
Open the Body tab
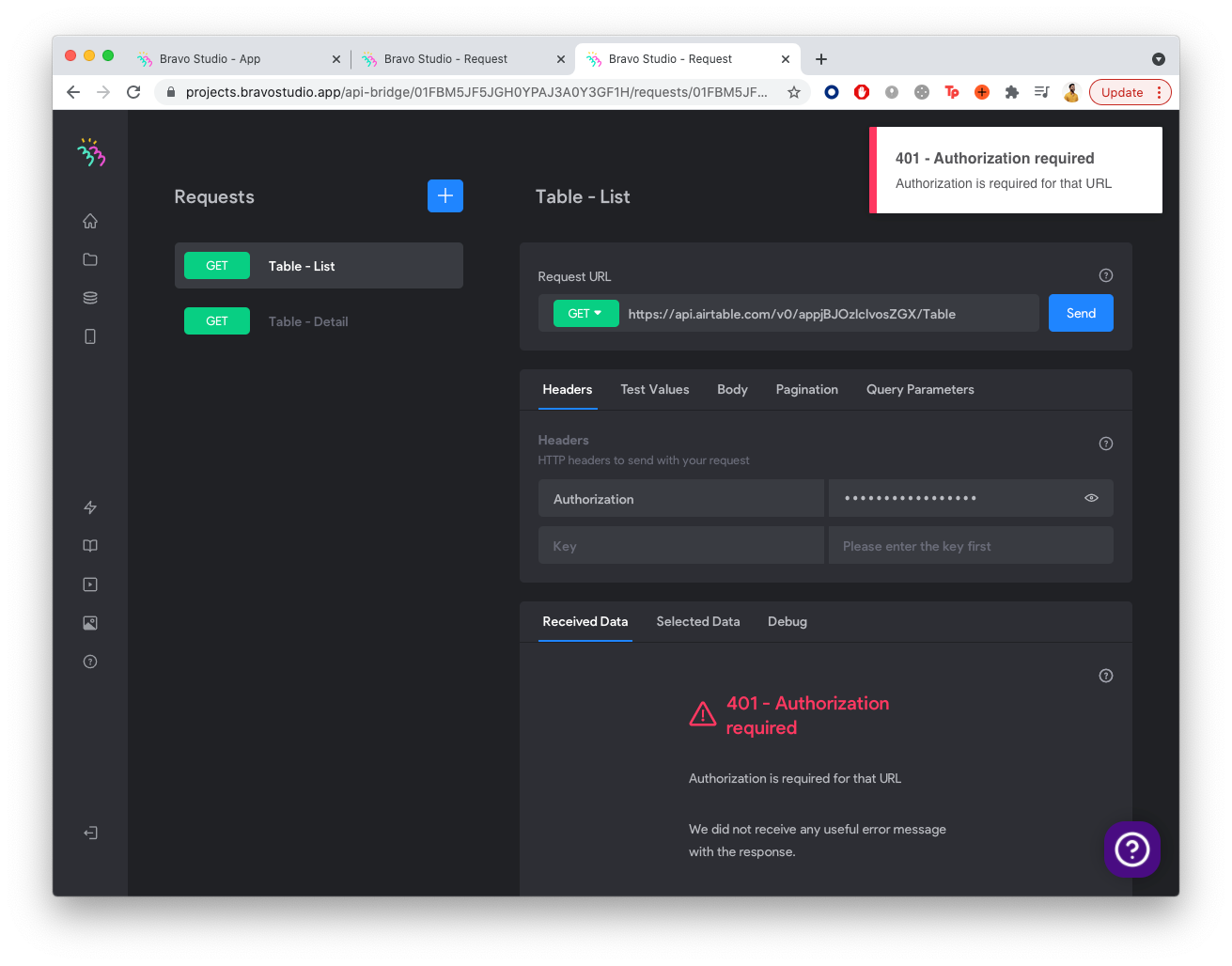pos(732,389)
